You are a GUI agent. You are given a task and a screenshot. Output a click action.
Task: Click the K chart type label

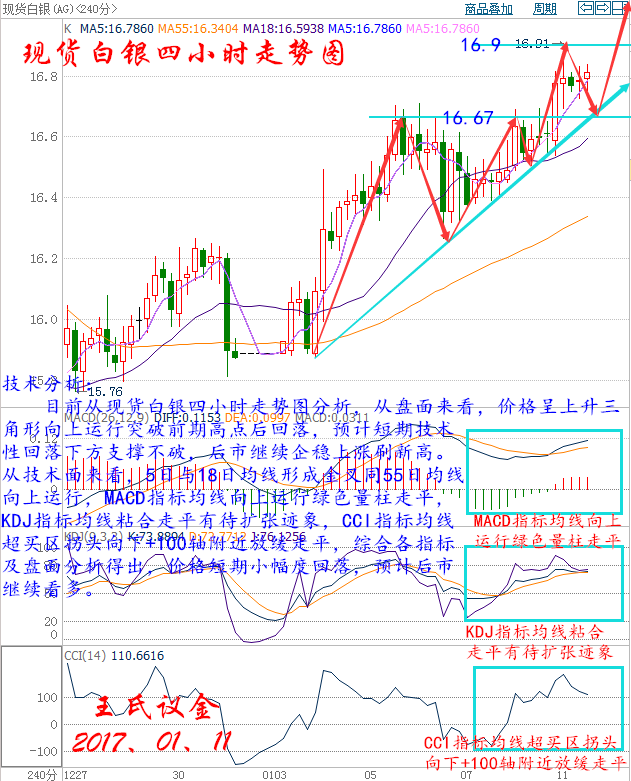[x=67, y=30]
